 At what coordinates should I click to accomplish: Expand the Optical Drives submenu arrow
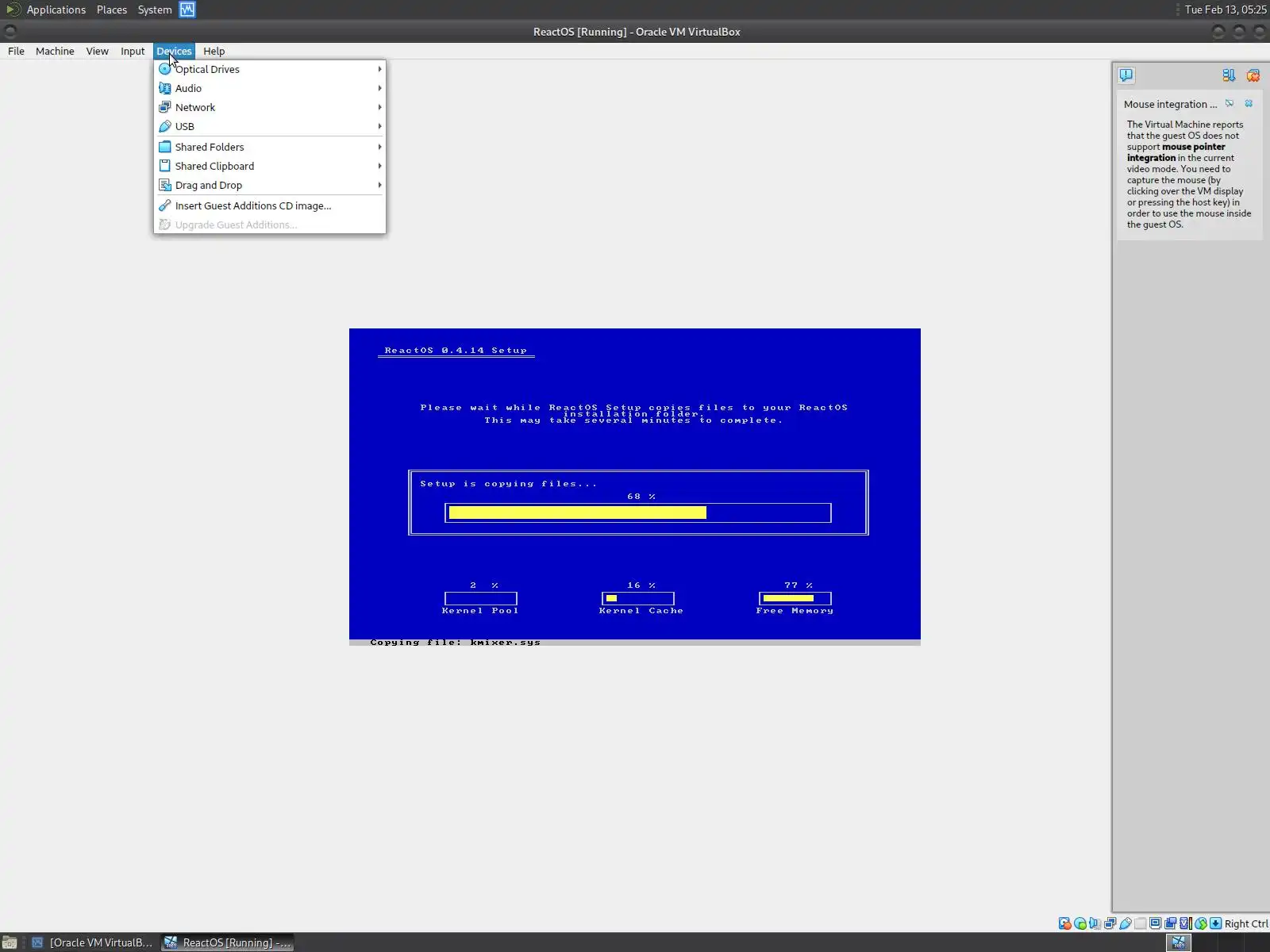click(x=379, y=69)
